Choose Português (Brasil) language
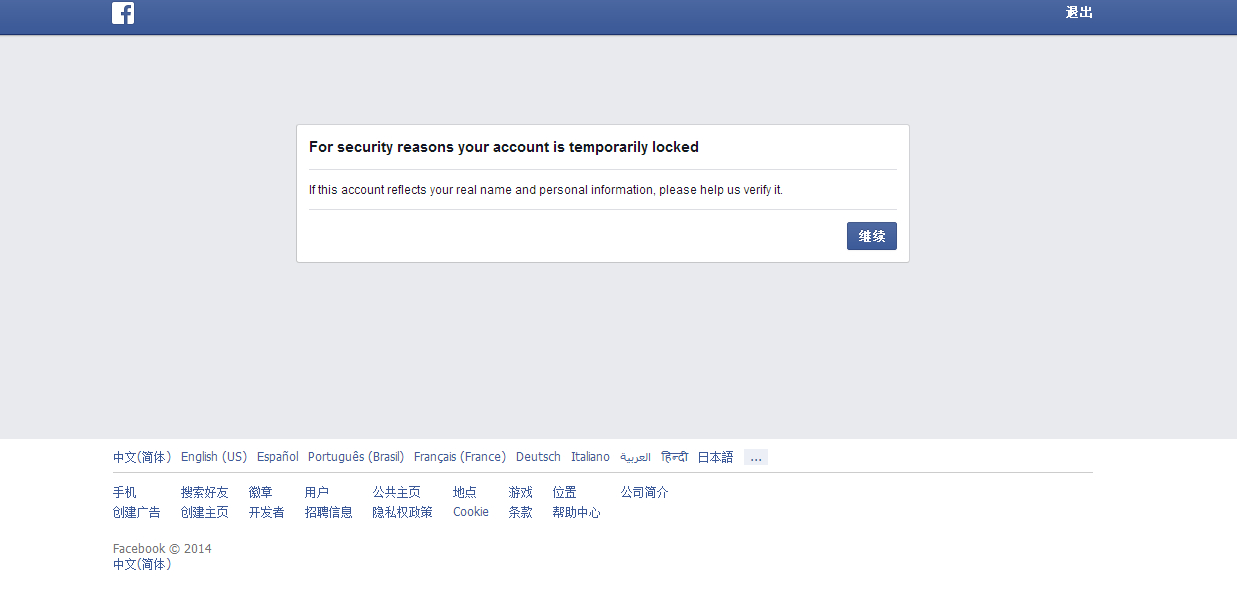 click(x=356, y=457)
